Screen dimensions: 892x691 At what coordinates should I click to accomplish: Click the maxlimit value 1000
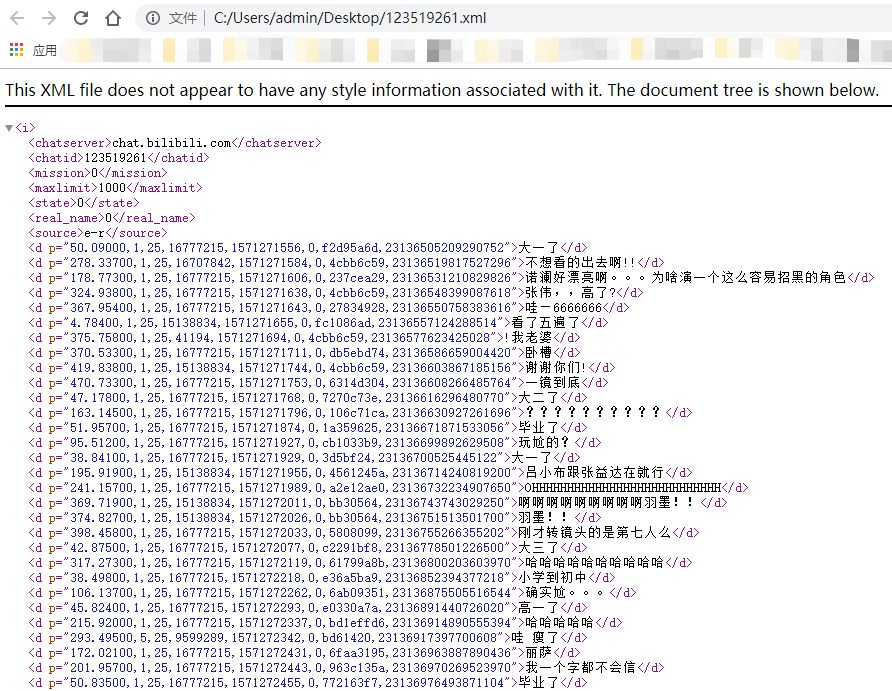point(109,187)
